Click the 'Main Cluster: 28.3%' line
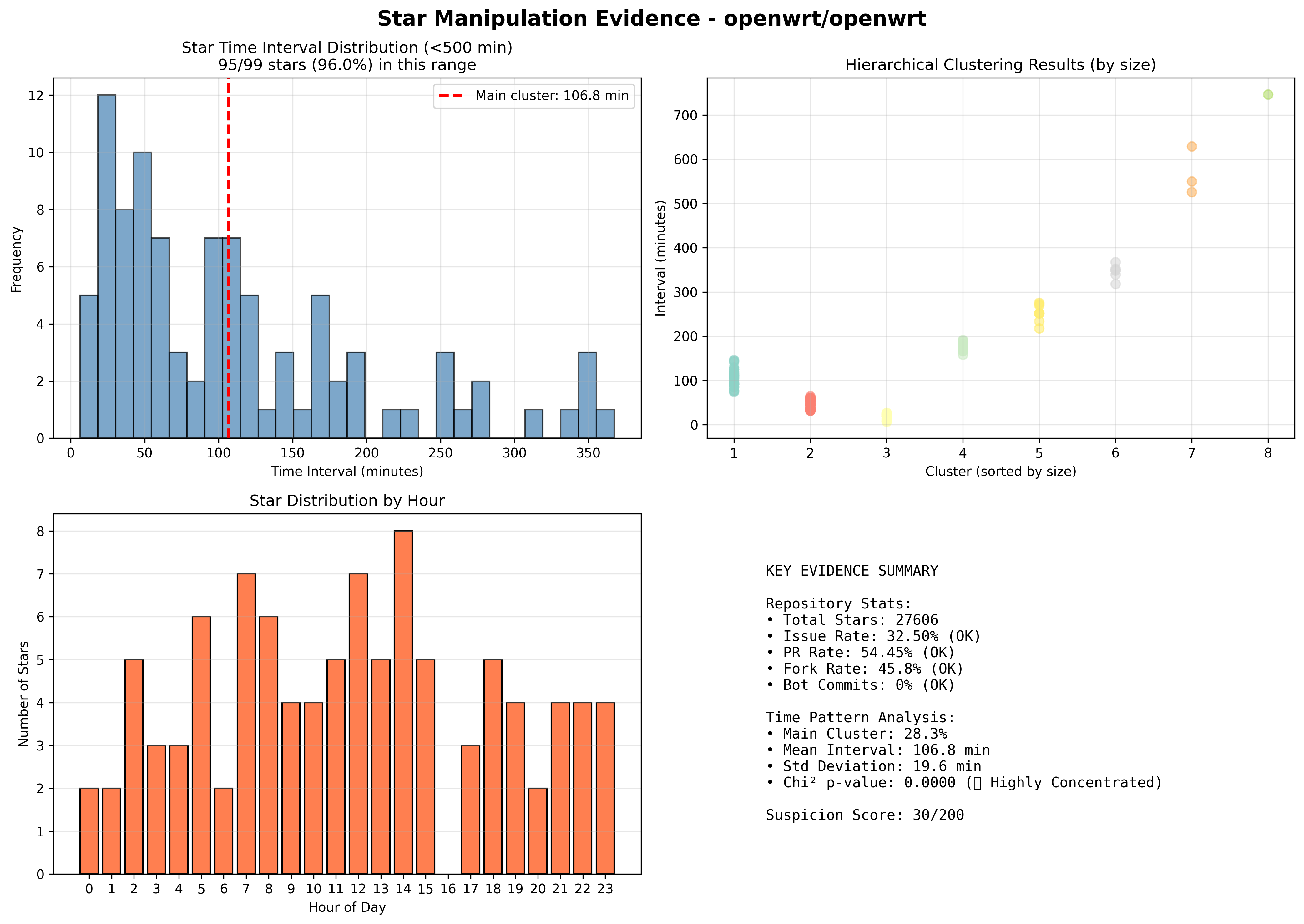Image resolution: width=1304 pixels, height=924 pixels. 856,734
